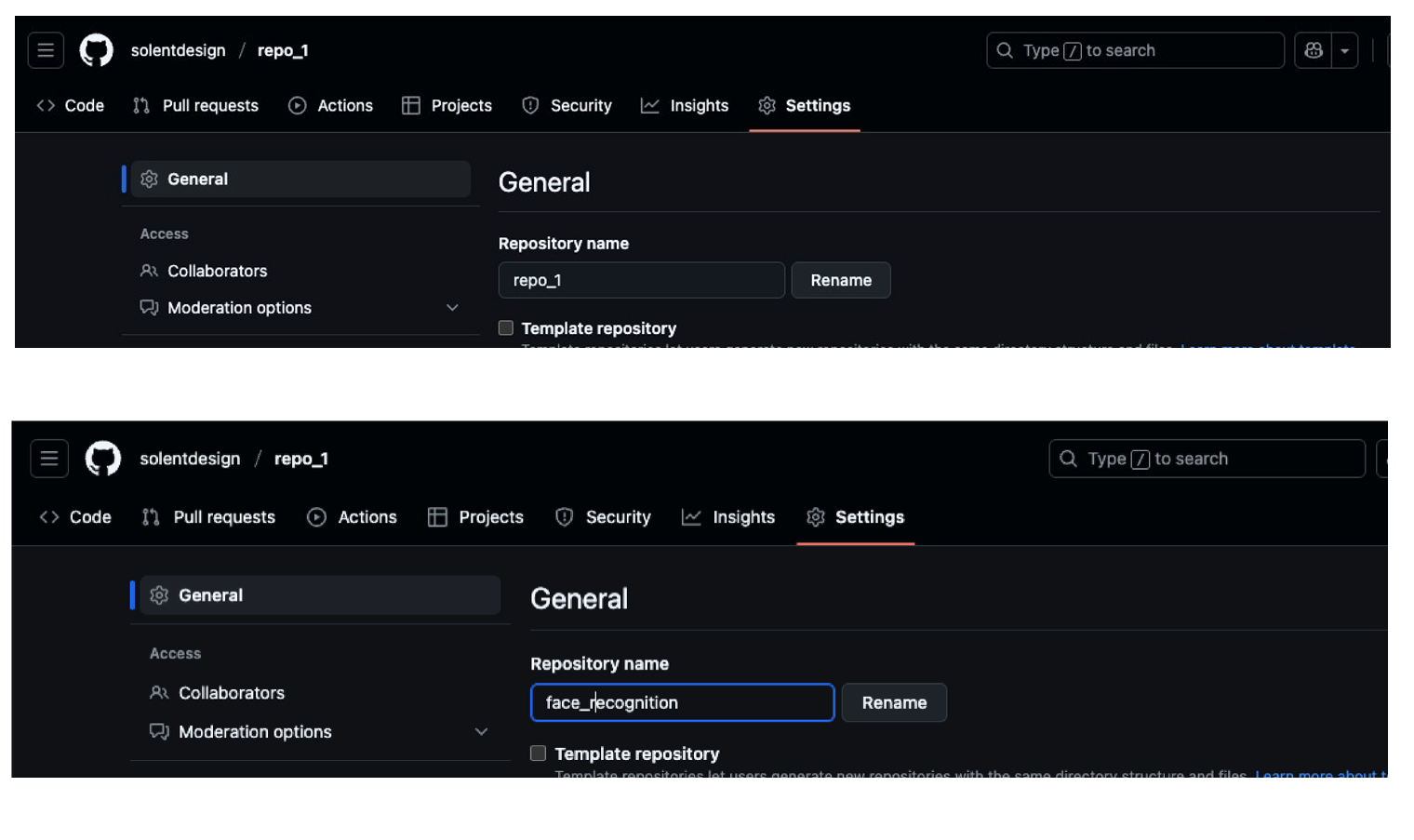
Task: Click the repository name field containing face_recognition
Action: pos(682,702)
